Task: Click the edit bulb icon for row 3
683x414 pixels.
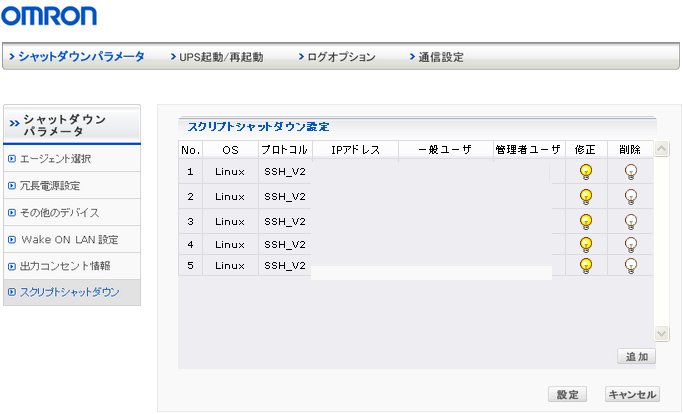Action: point(586,221)
